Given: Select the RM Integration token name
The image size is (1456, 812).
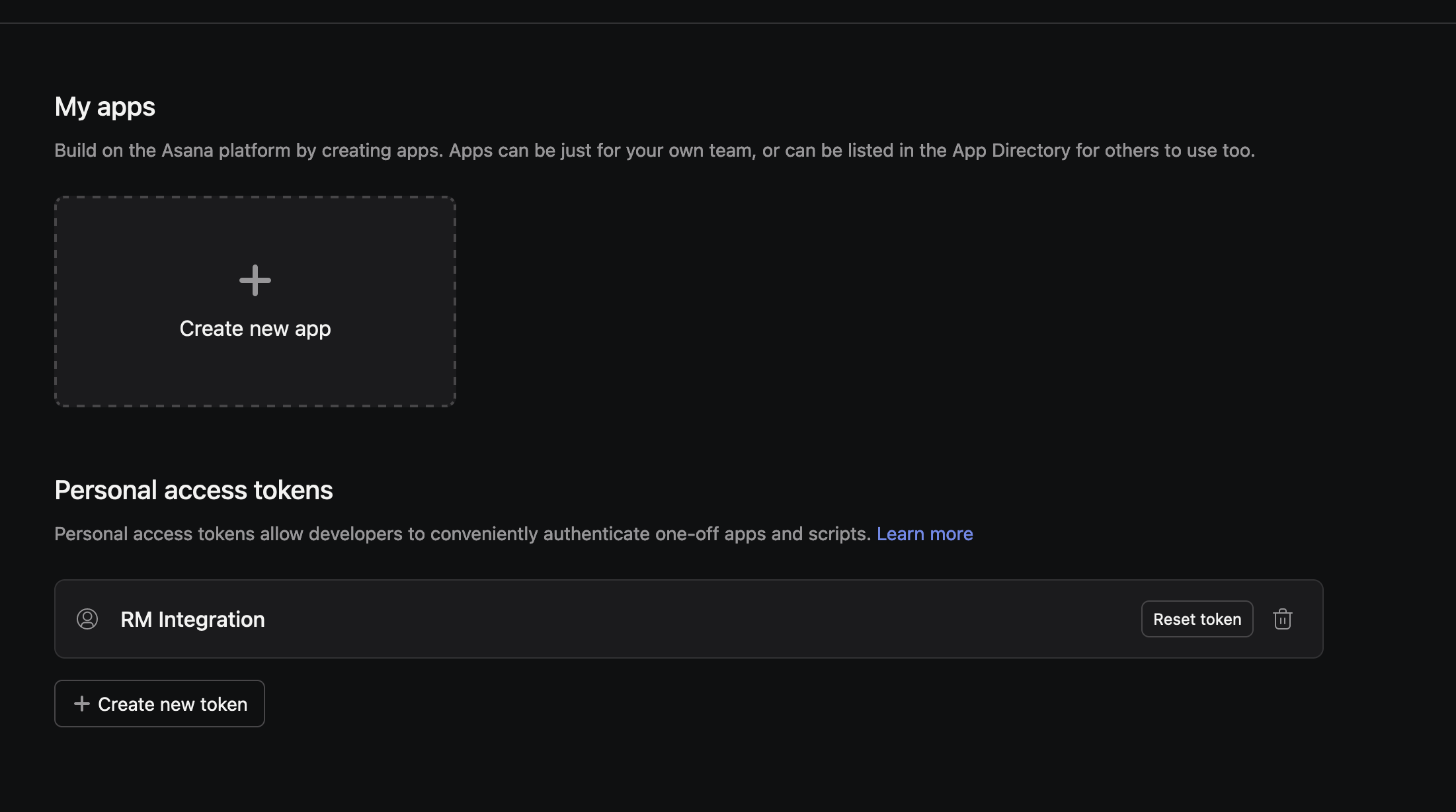Looking at the screenshot, I should (x=192, y=619).
